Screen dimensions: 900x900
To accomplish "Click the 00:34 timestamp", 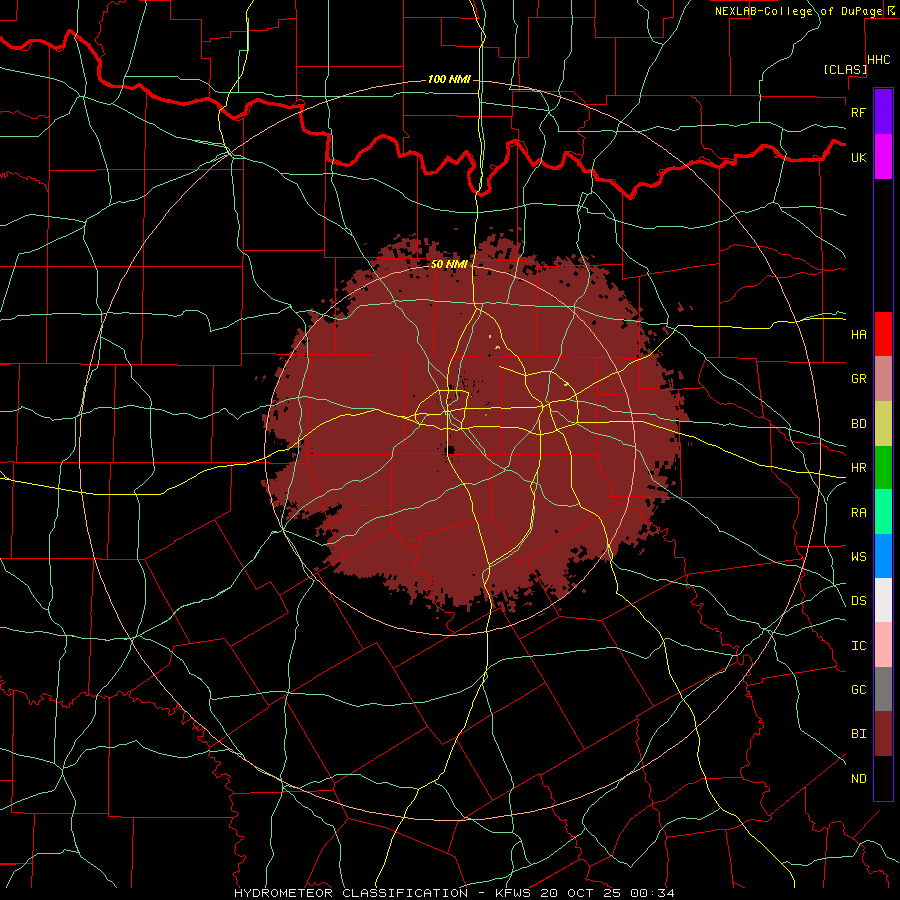I will 653,893.
